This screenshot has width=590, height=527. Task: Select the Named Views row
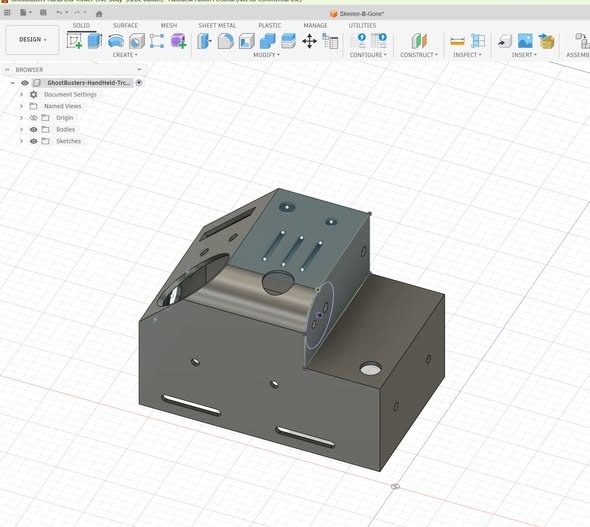(x=62, y=106)
